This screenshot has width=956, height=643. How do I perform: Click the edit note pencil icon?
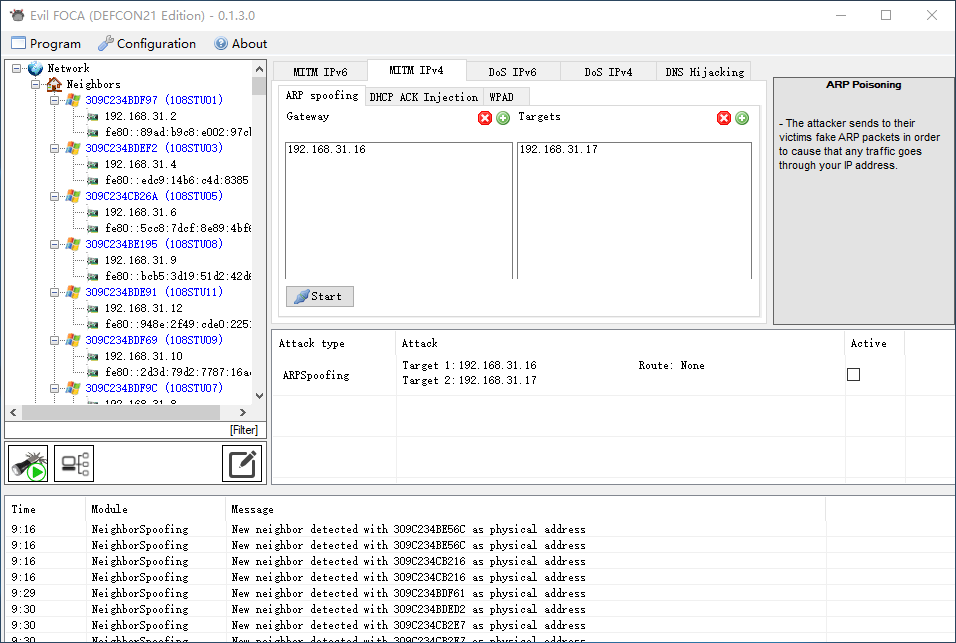click(x=241, y=463)
